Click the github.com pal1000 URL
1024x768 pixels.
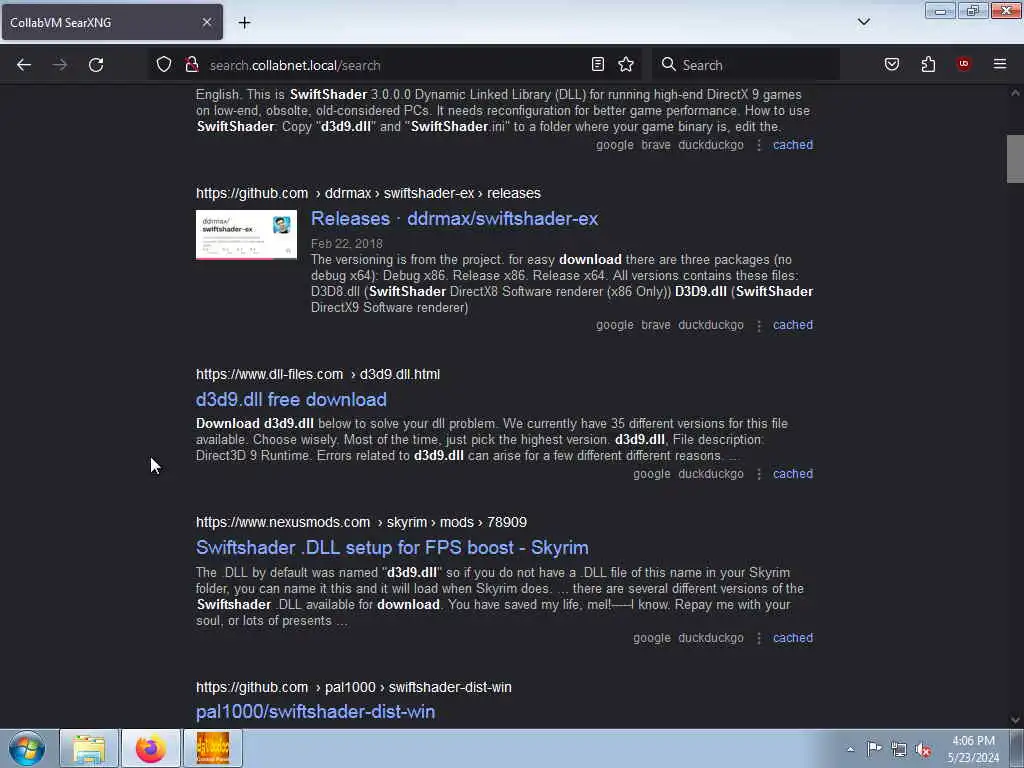click(x=353, y=687)
